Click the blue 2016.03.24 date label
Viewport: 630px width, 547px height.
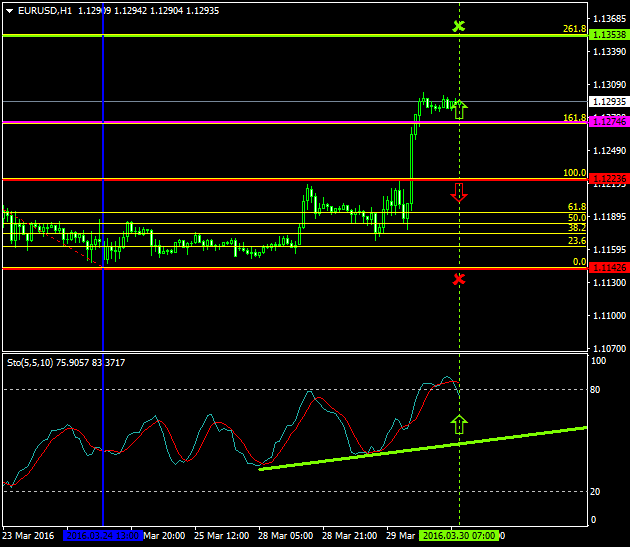point(102,535)
